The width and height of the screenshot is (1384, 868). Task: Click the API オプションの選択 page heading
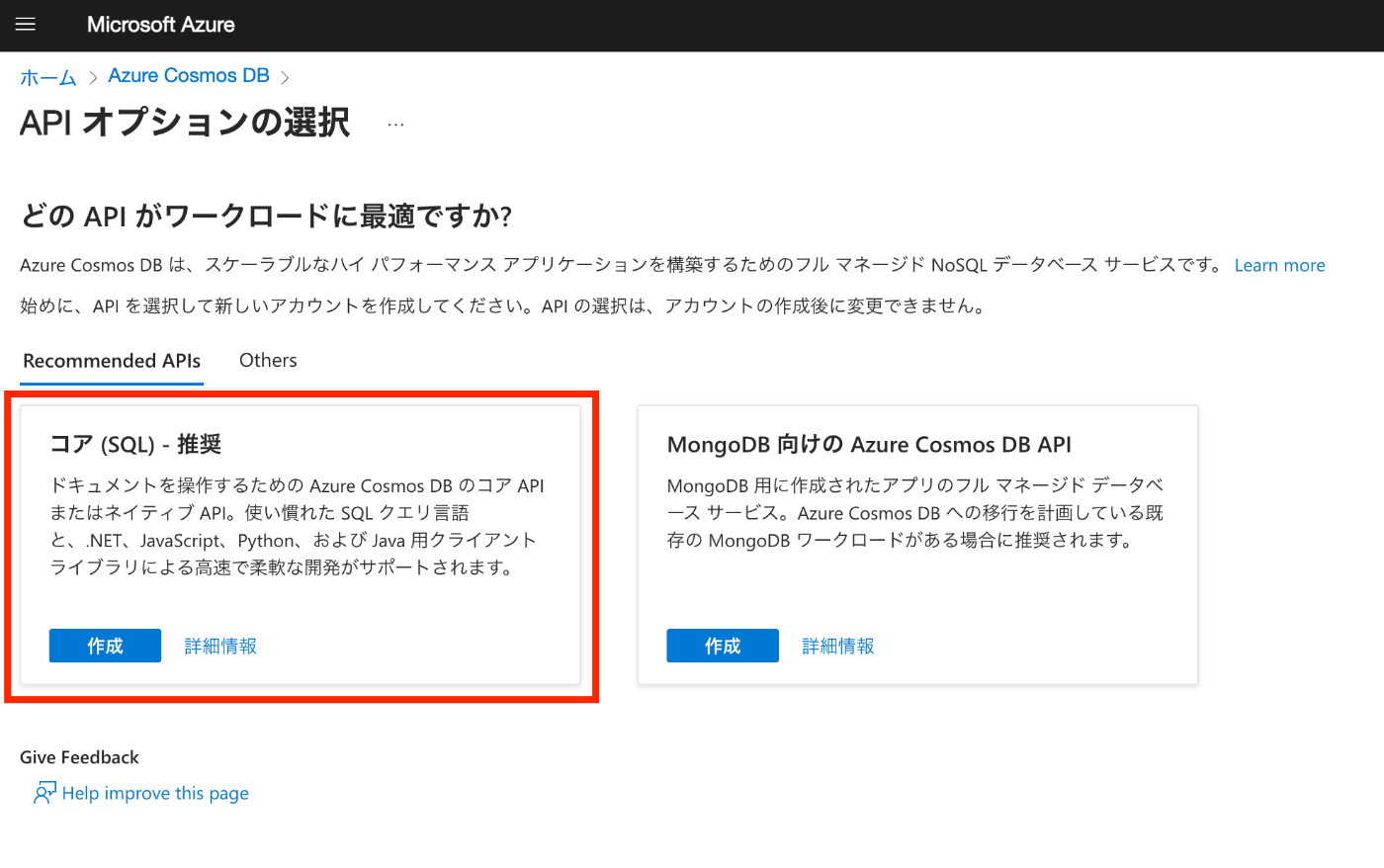pyautogui.click(x=185, y=123)
